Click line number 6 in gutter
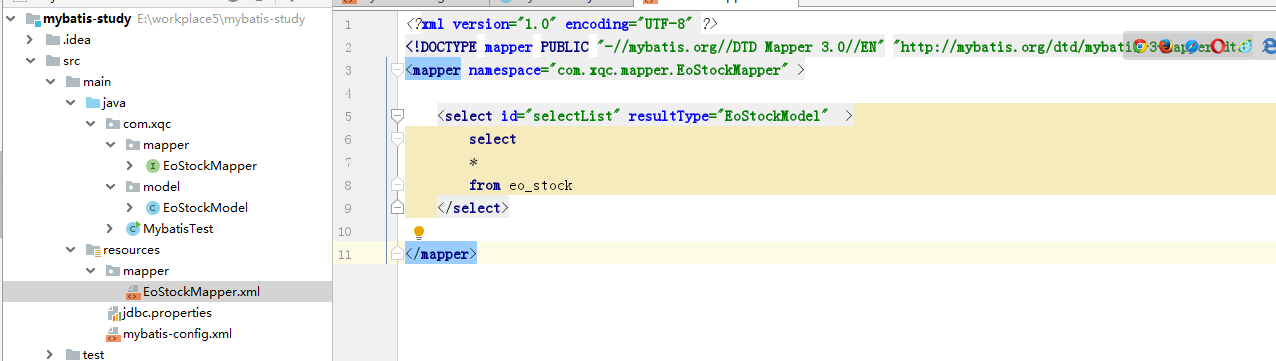Screen dimensions: 1276x361 tap(347, 139)
